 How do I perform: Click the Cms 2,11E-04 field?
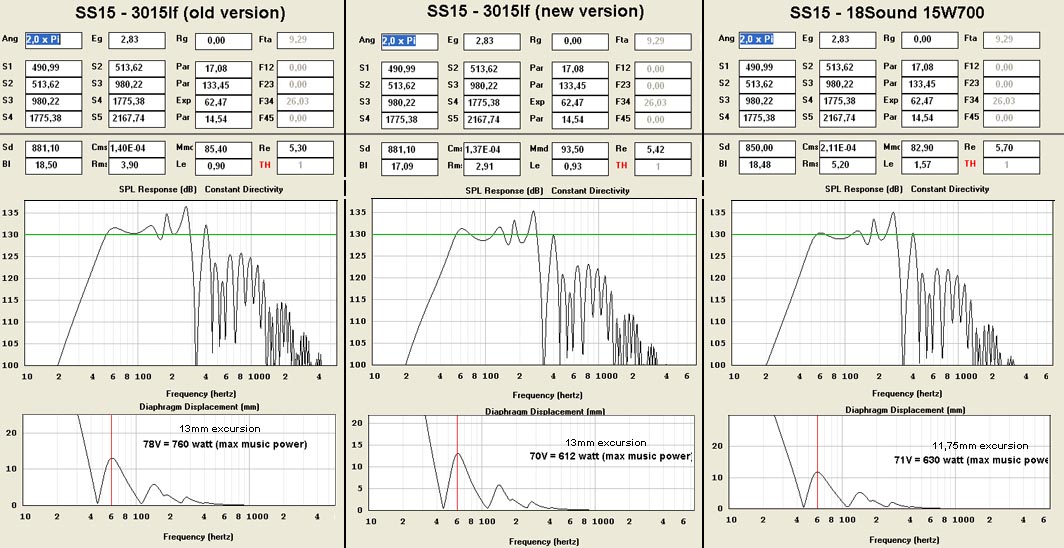pyautogui.click(x=848, y=148)
